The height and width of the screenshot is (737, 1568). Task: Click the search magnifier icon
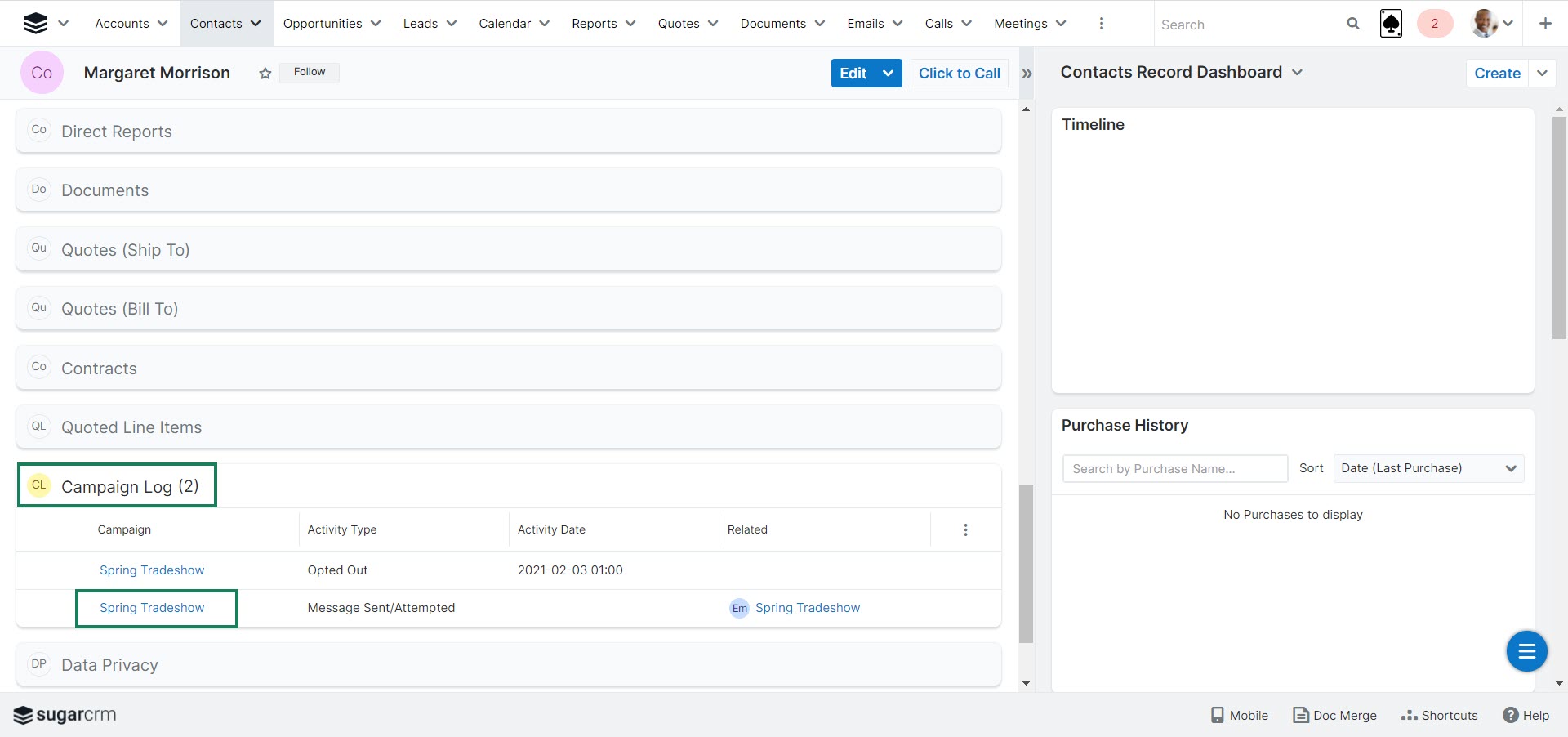[1352, 24]
